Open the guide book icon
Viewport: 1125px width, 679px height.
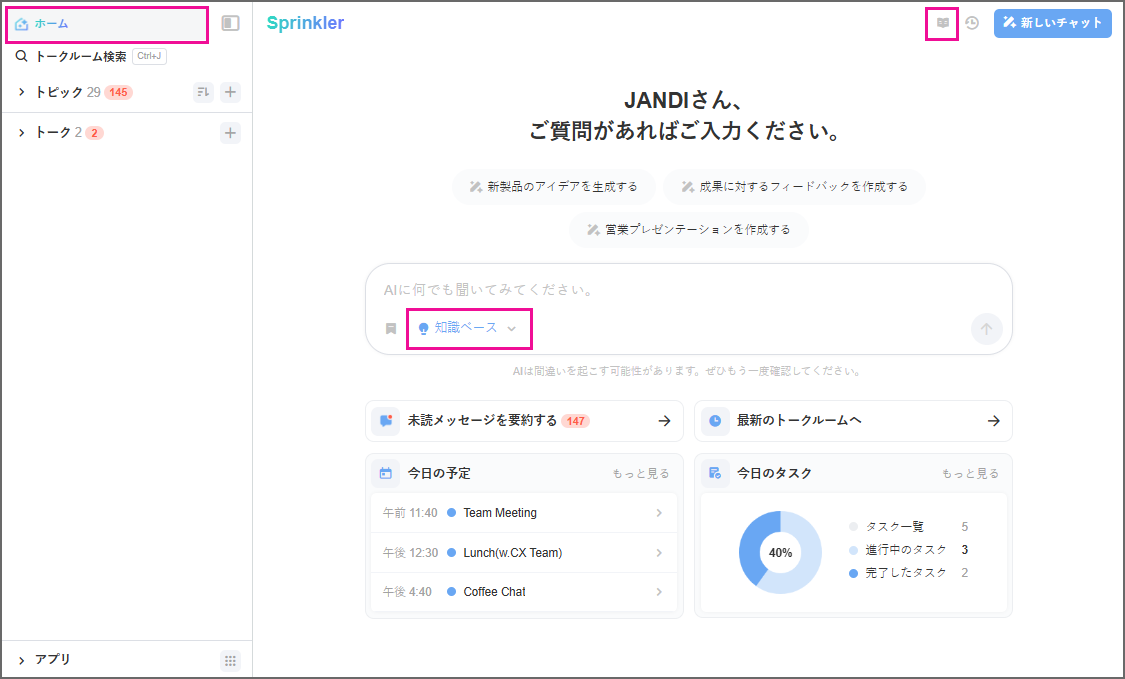[x=942, y=23]
